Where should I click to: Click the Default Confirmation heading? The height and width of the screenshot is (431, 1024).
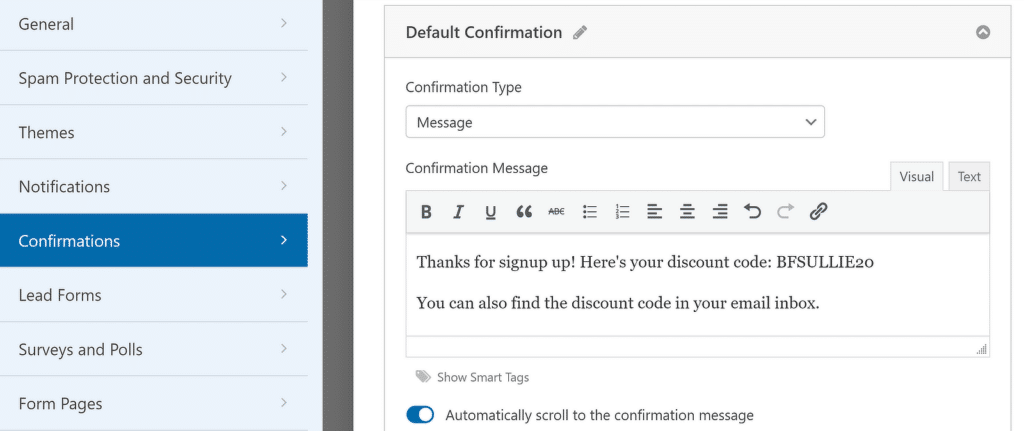tap(484, 33)
